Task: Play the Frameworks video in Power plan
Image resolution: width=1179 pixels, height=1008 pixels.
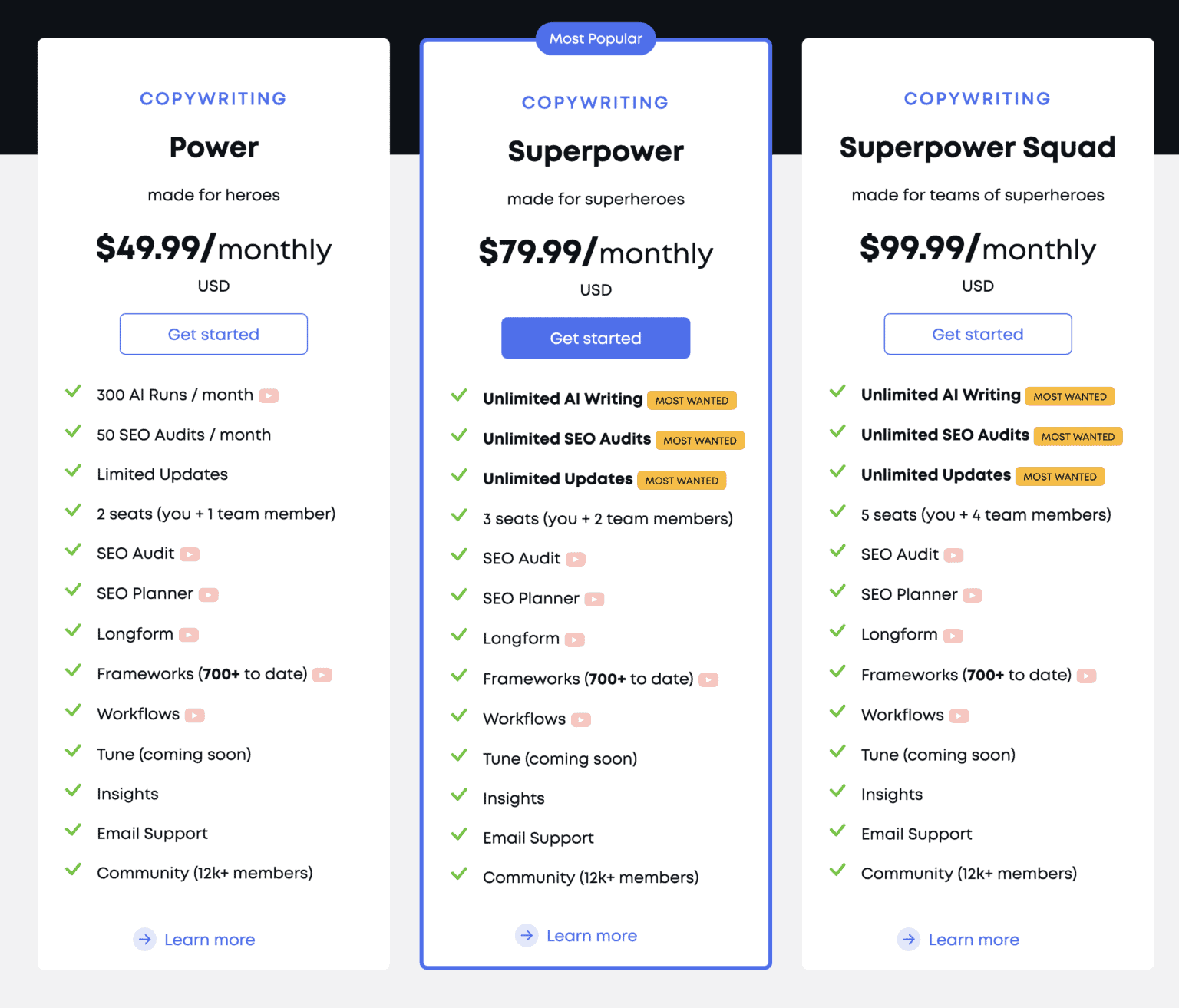Action: [323, 674]
